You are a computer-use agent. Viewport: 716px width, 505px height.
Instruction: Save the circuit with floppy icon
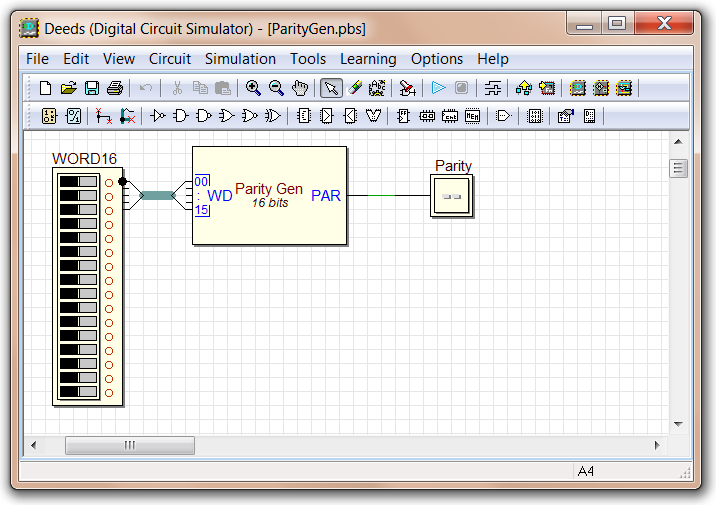(92, 88)
